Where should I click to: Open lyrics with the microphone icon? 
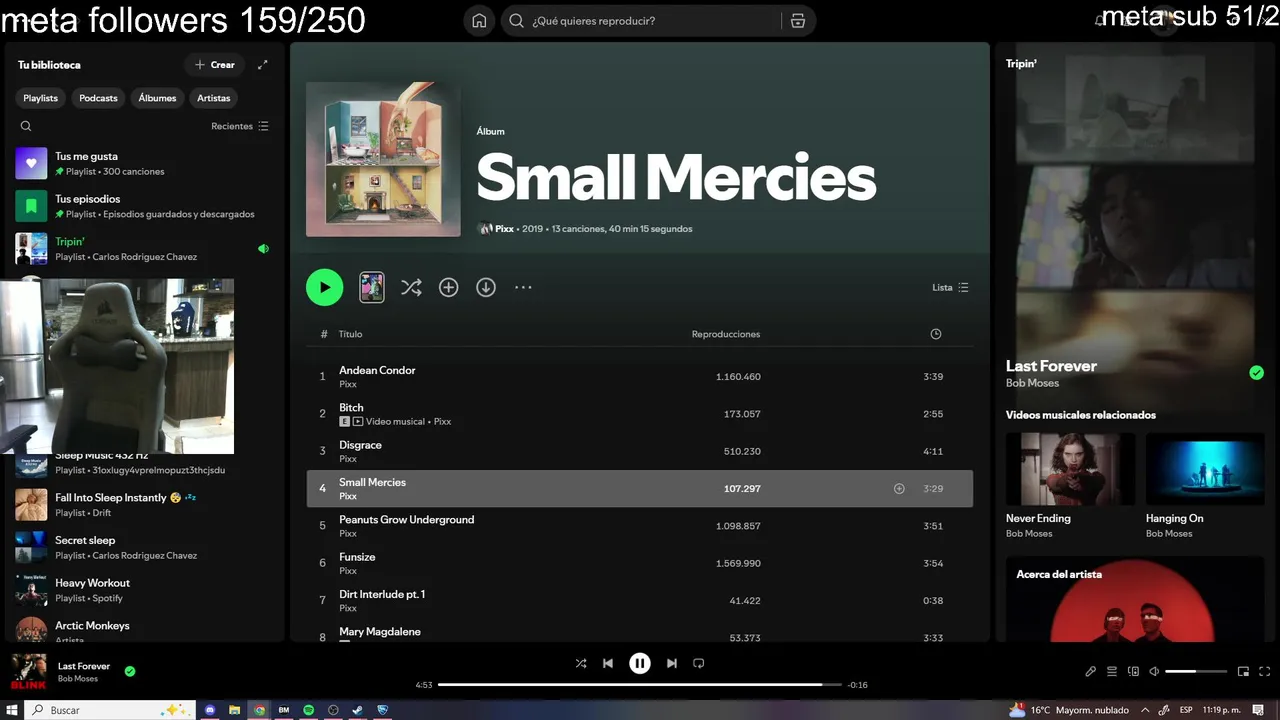(1091, 672)
